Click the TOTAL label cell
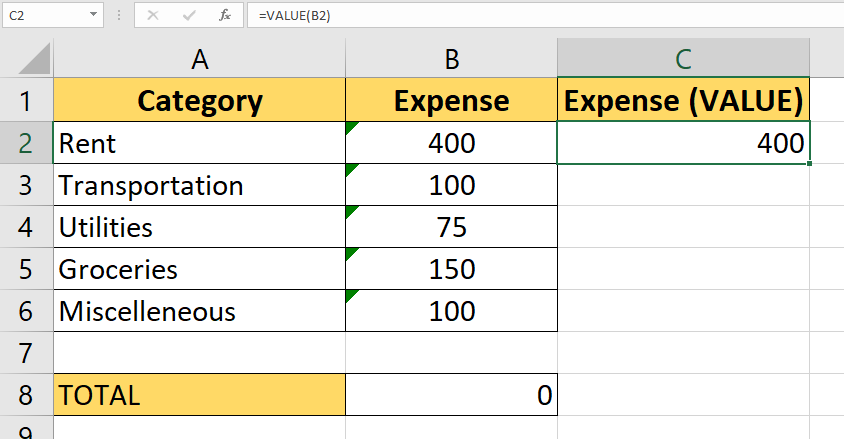 200,395
